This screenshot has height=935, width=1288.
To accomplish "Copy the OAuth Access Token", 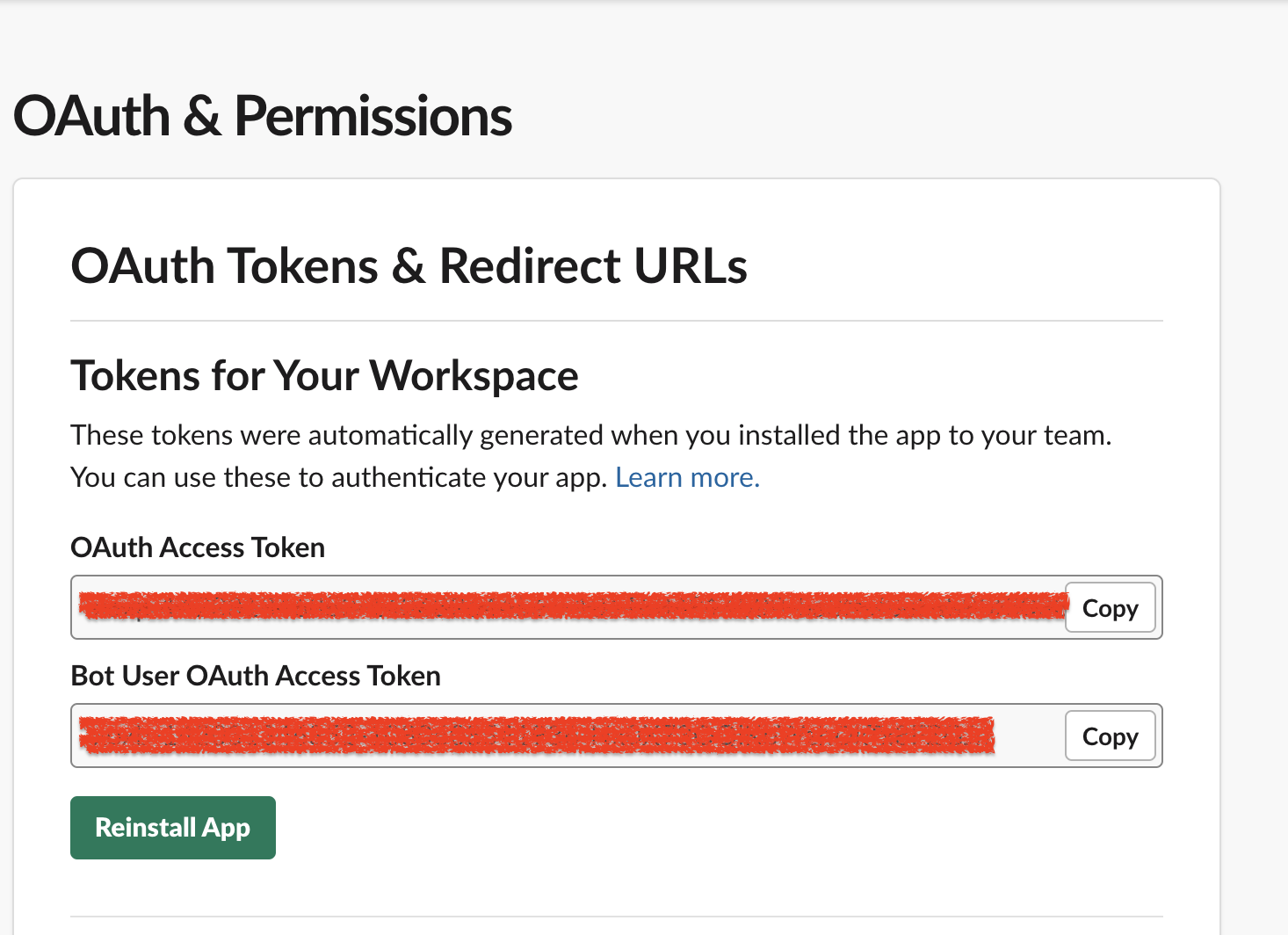I will pyautogui.click(x=1110, y=608).
